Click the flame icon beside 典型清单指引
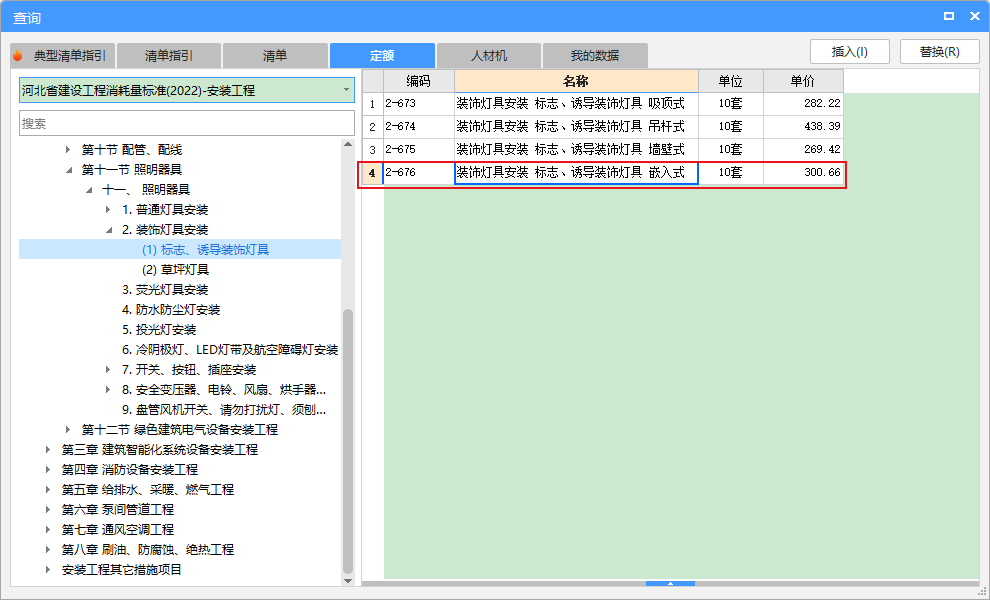Viewport: 990px width, 600px height. tap(17, 55)
